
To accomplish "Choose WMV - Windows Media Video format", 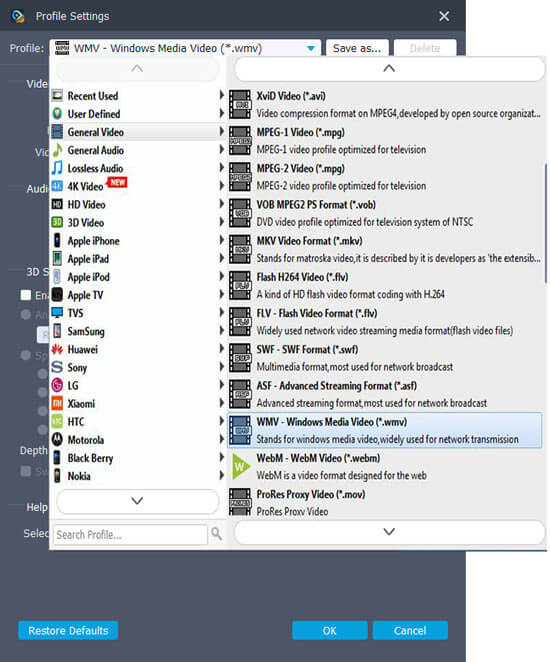I will click(385, 430).
